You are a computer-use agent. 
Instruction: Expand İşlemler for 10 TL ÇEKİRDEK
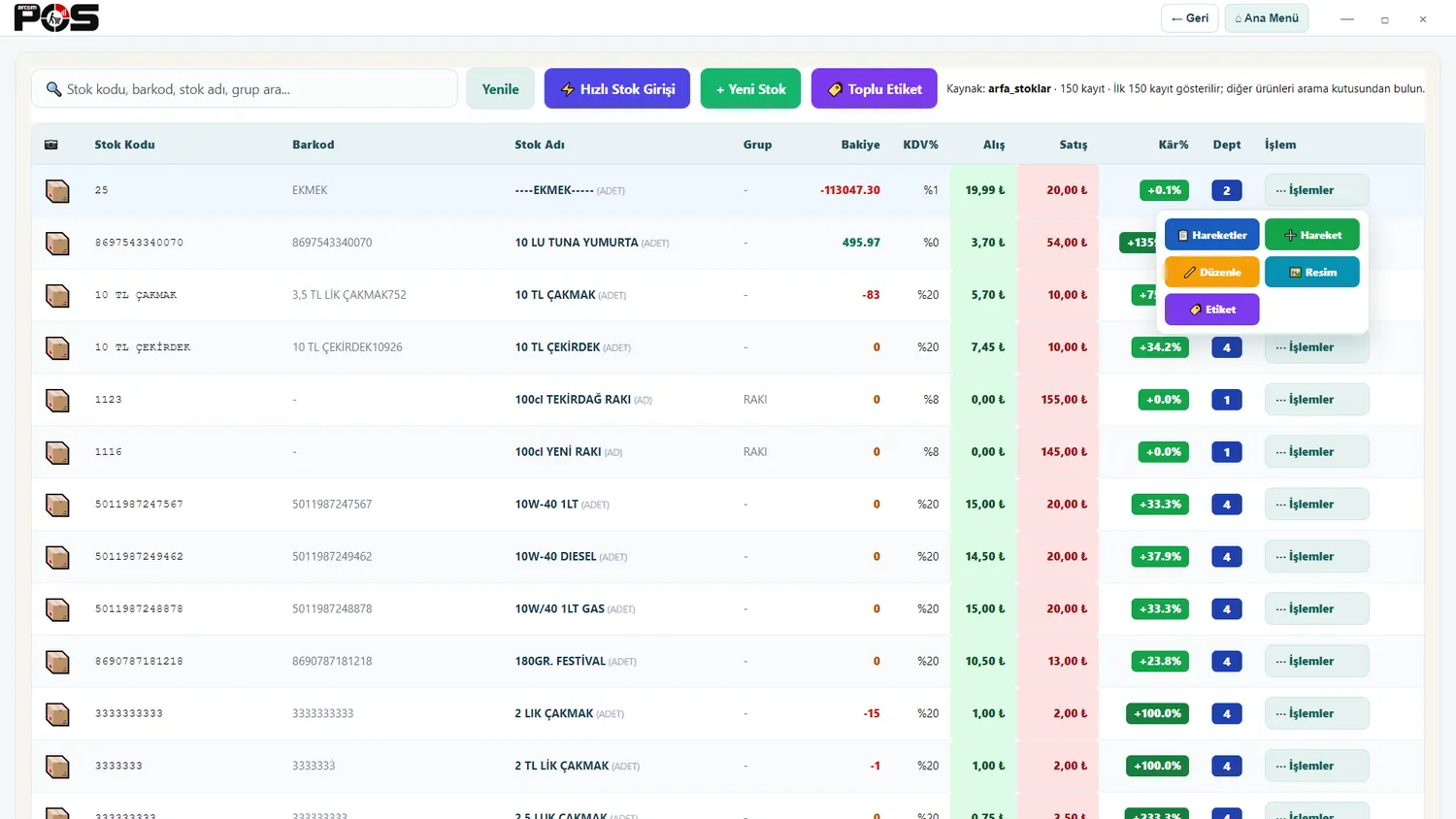1317,347
